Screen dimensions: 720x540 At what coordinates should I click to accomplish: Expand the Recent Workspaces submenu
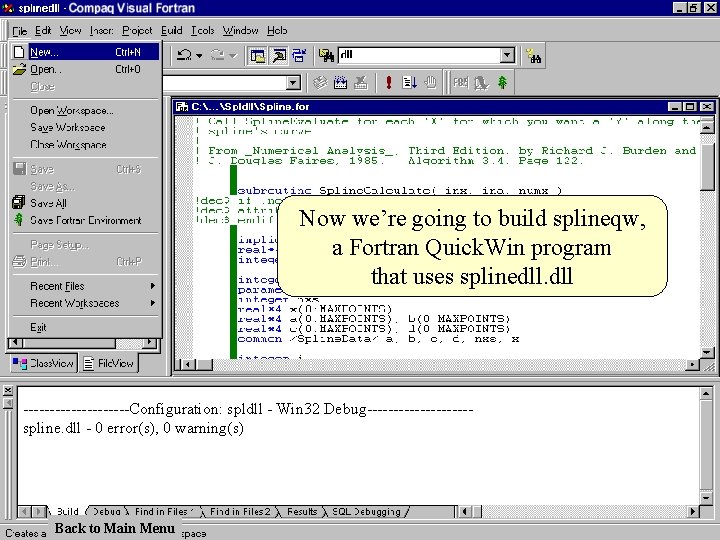tap(85, 303)
